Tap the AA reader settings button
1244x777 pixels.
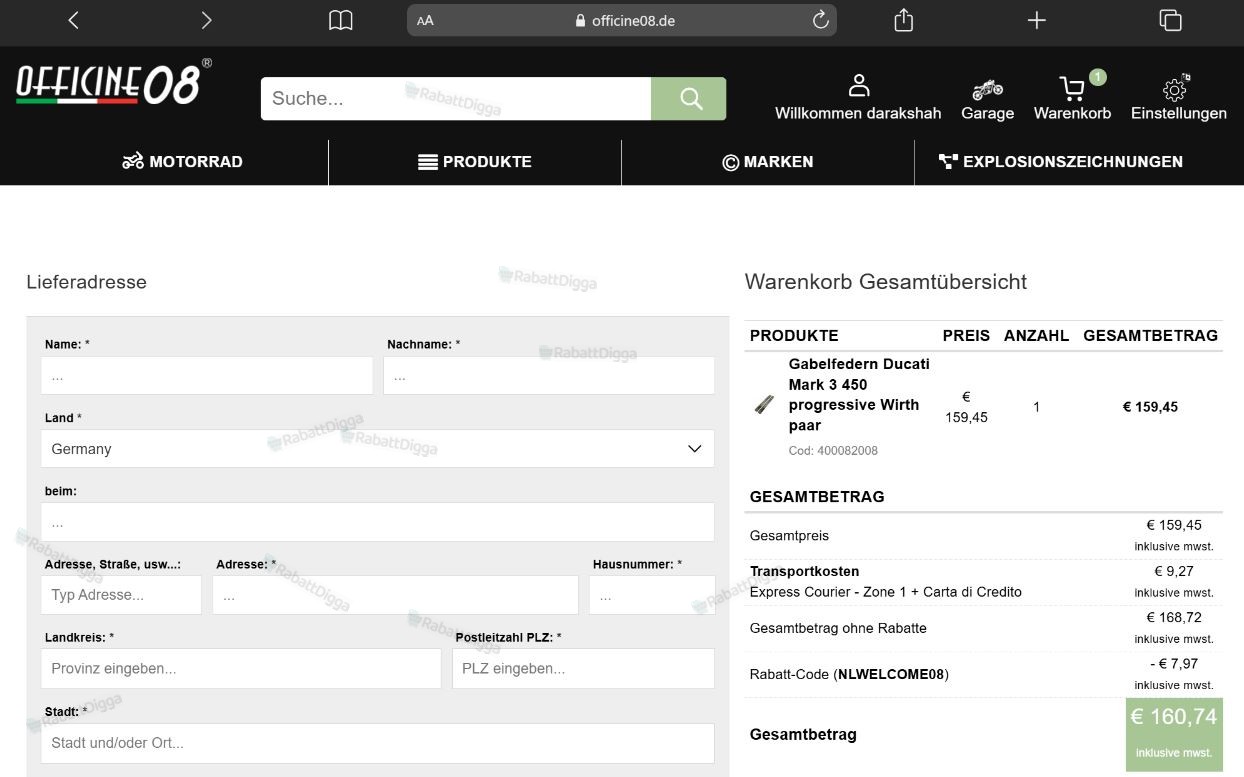tap(425, 20)
